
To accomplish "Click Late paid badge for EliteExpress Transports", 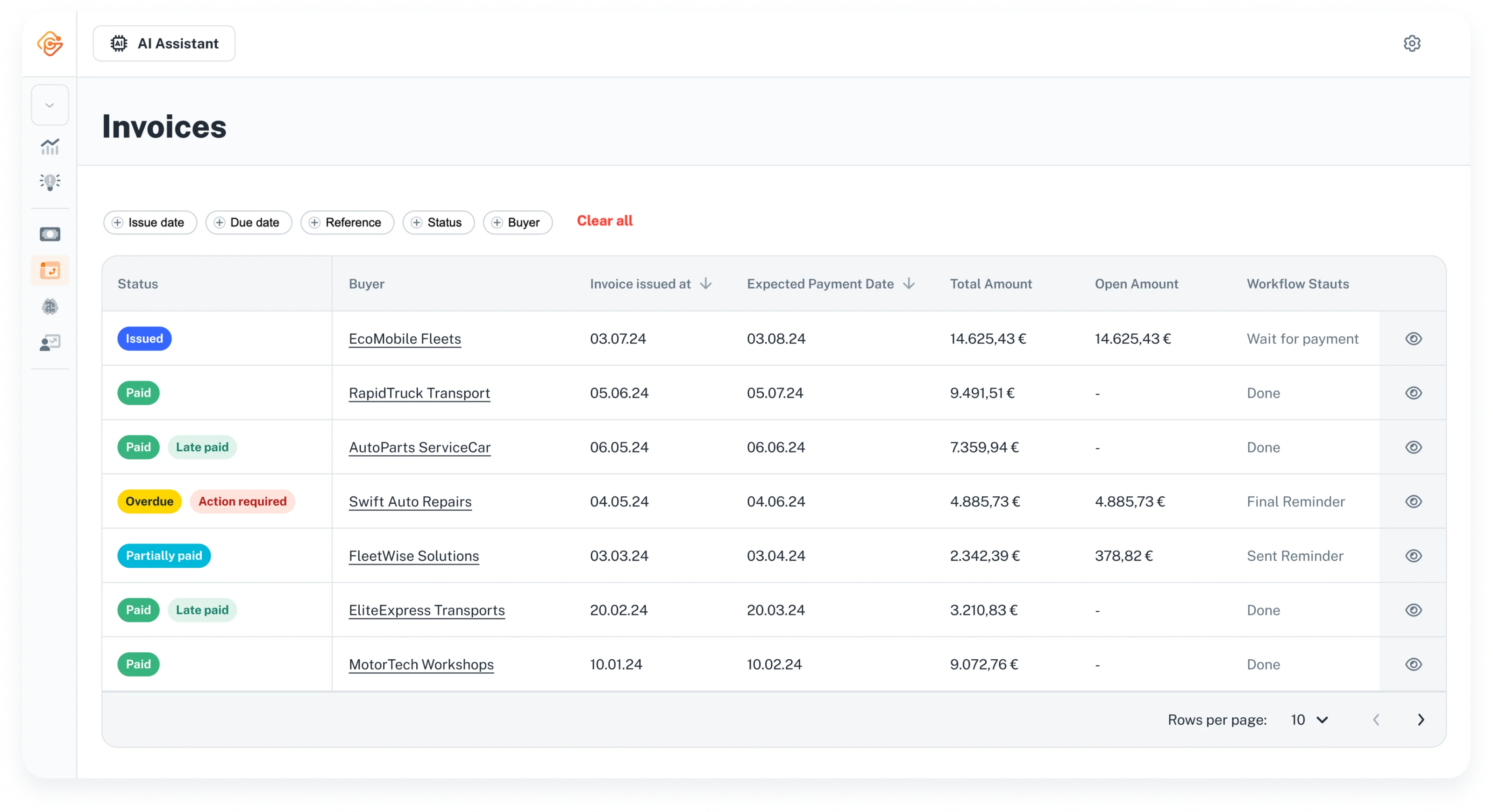I will pyautogui.click(x=202, y=610).
